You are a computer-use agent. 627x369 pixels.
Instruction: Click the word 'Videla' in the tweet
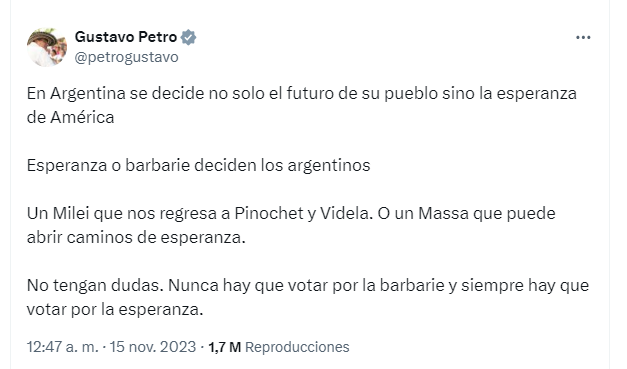346,213
